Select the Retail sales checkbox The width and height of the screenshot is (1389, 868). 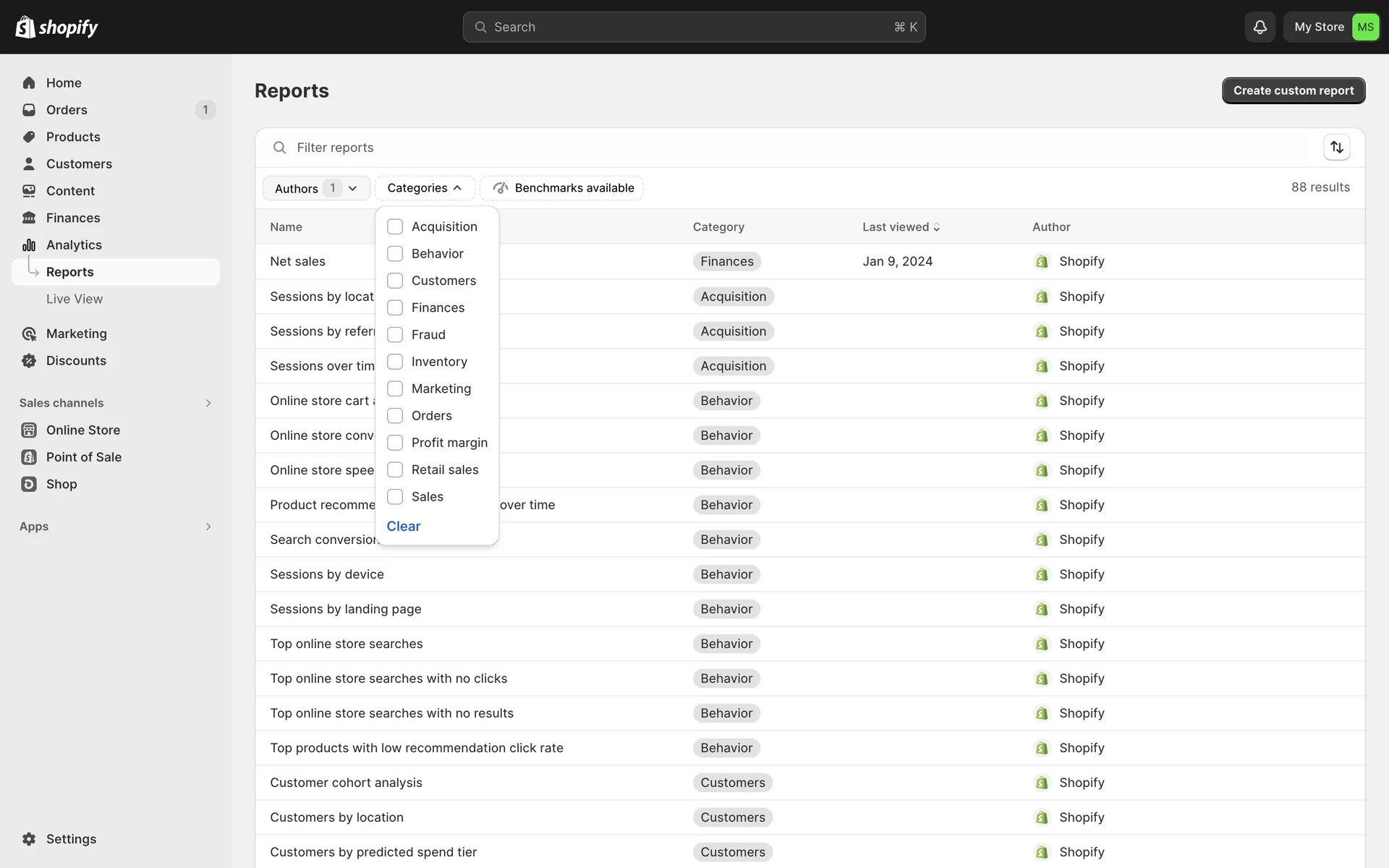point(395,470)
